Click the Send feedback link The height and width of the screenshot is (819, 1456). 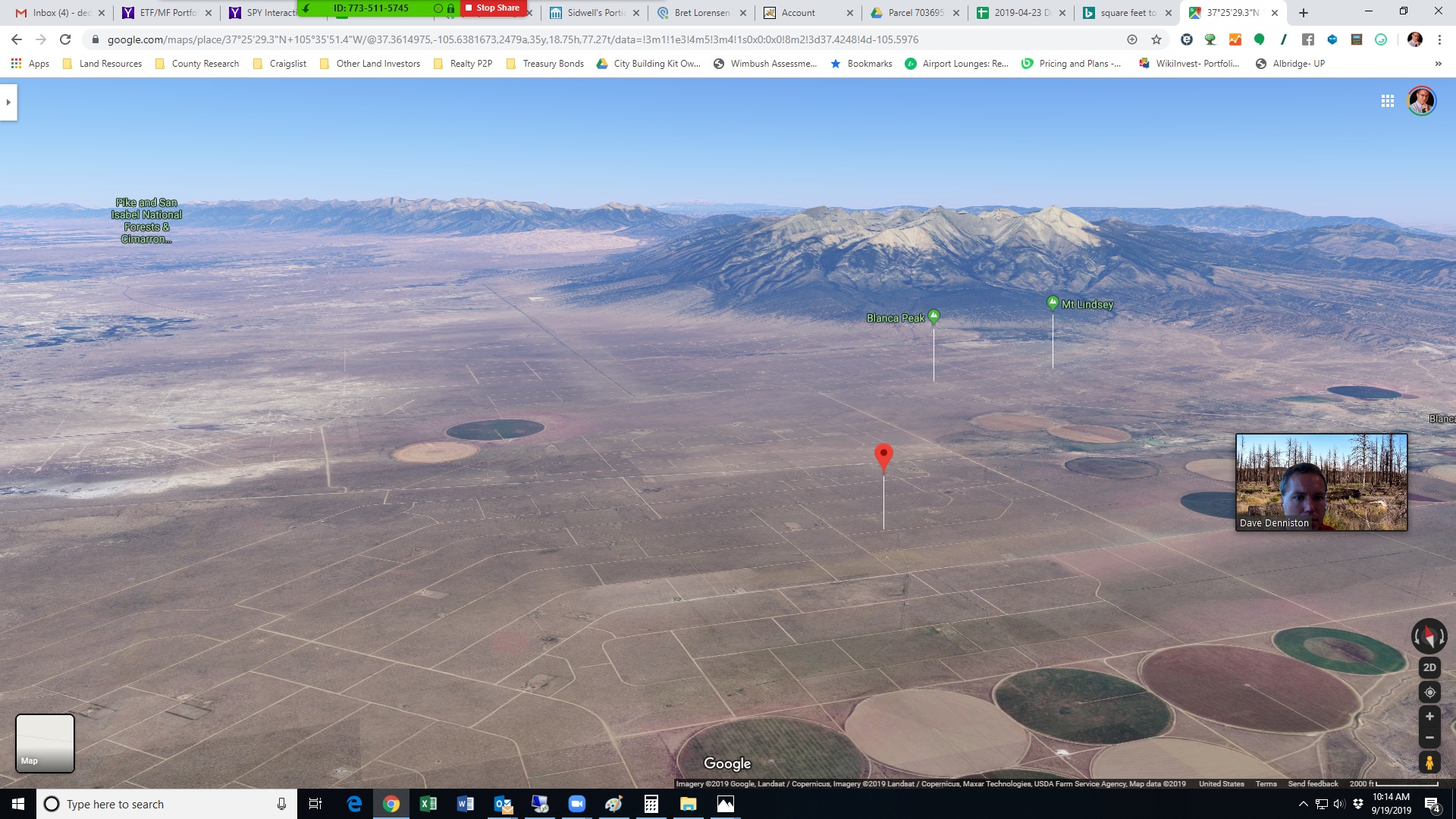click(x=1313, y=784)
